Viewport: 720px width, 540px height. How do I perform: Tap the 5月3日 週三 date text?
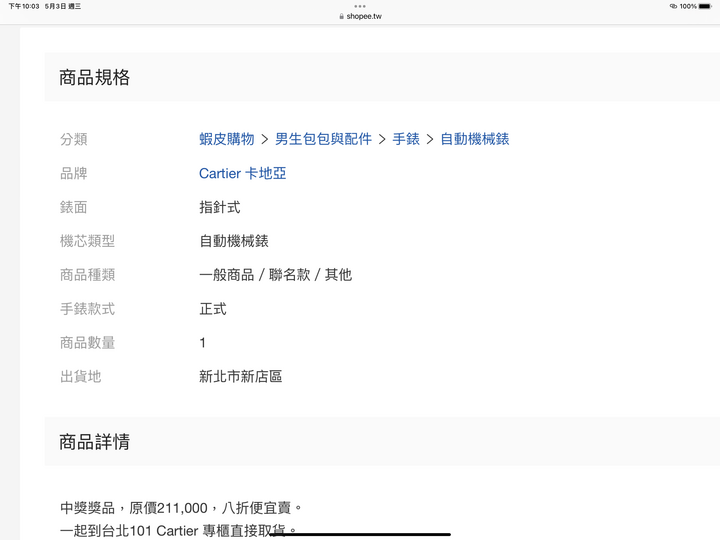(63, 6)
